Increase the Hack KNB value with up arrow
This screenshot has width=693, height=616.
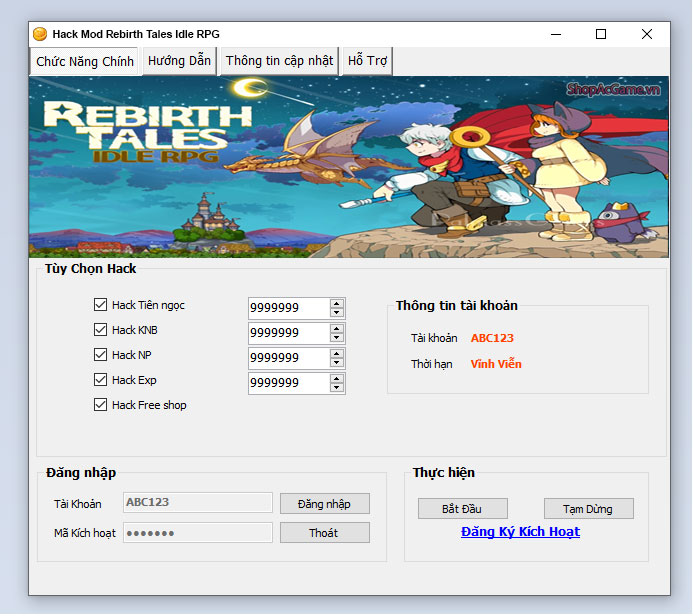click(x=337, y=328)
